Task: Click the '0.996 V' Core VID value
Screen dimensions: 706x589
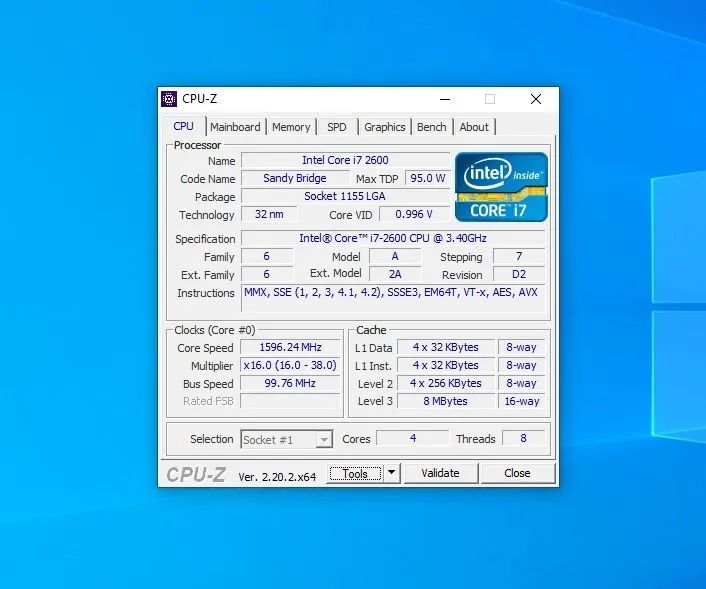Action: tap(414, 214)
